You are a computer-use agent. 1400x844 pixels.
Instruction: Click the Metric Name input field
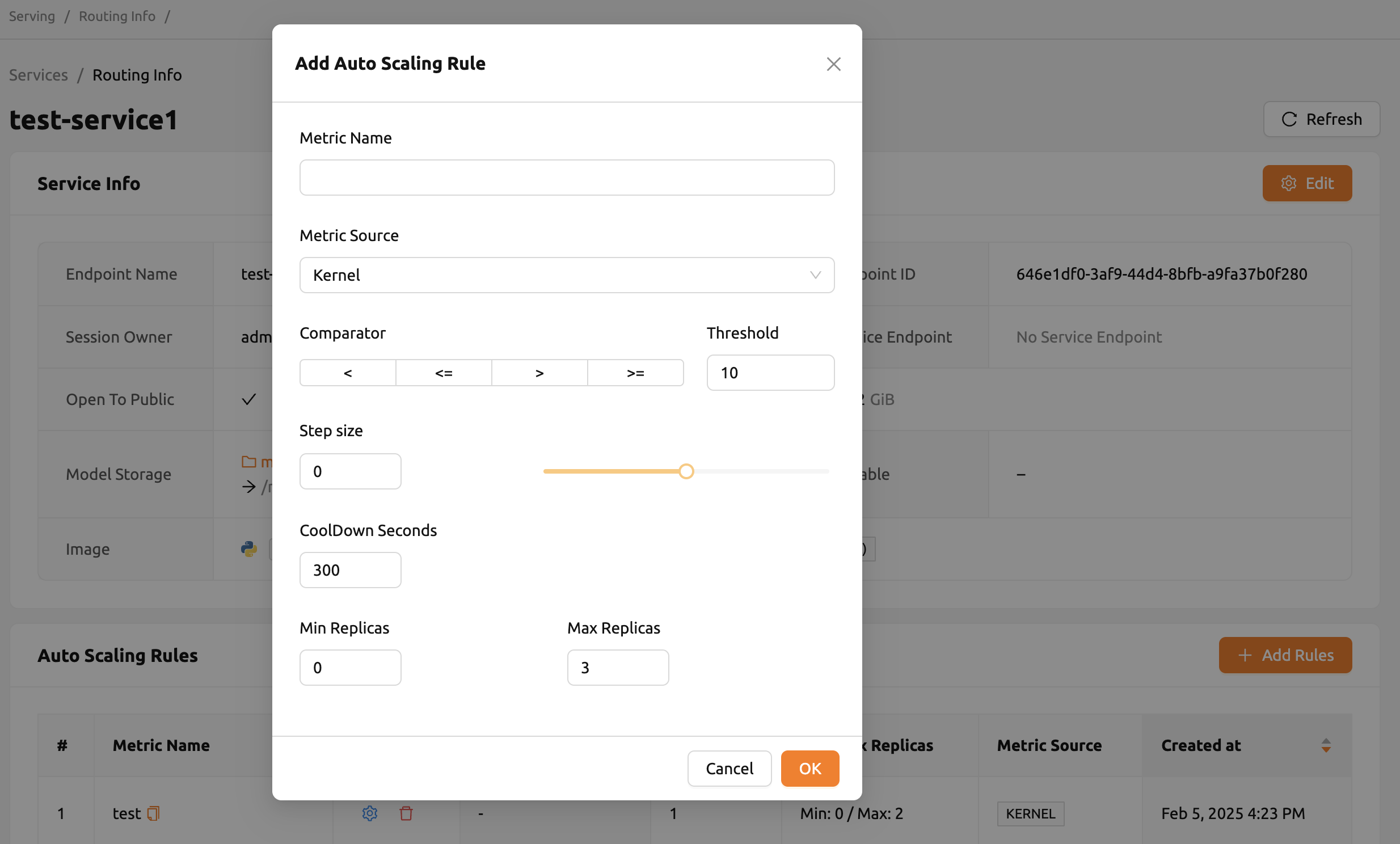[567, 177]
